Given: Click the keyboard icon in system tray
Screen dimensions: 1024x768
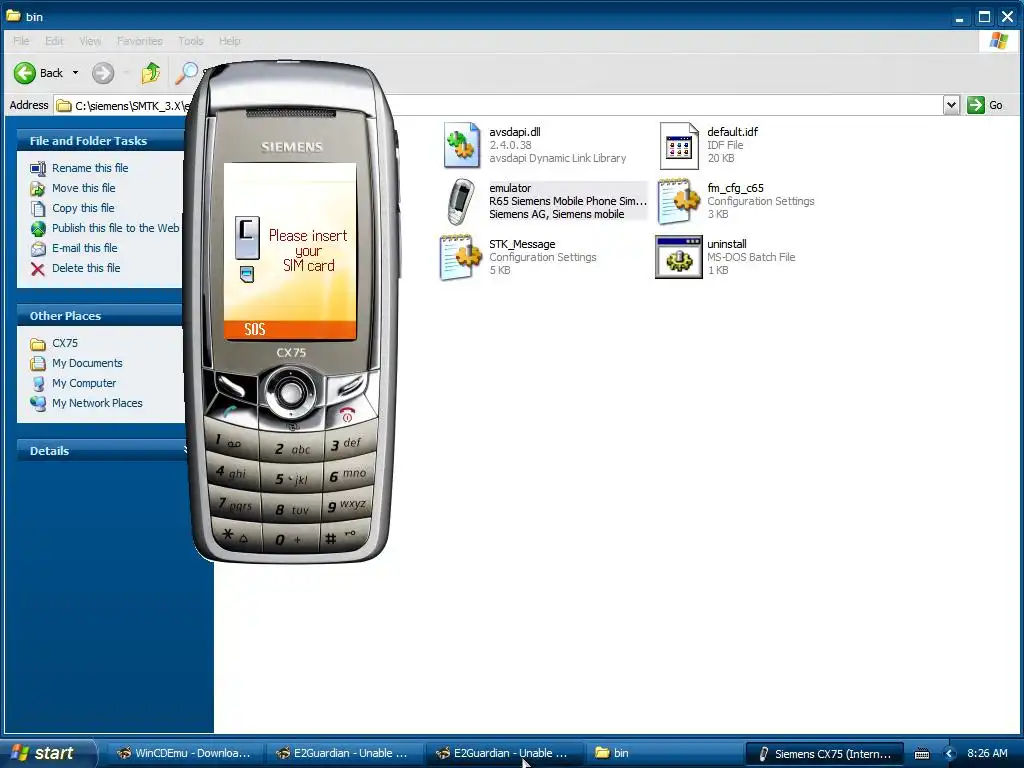Looking at the screenshot, I should (921, 754).
